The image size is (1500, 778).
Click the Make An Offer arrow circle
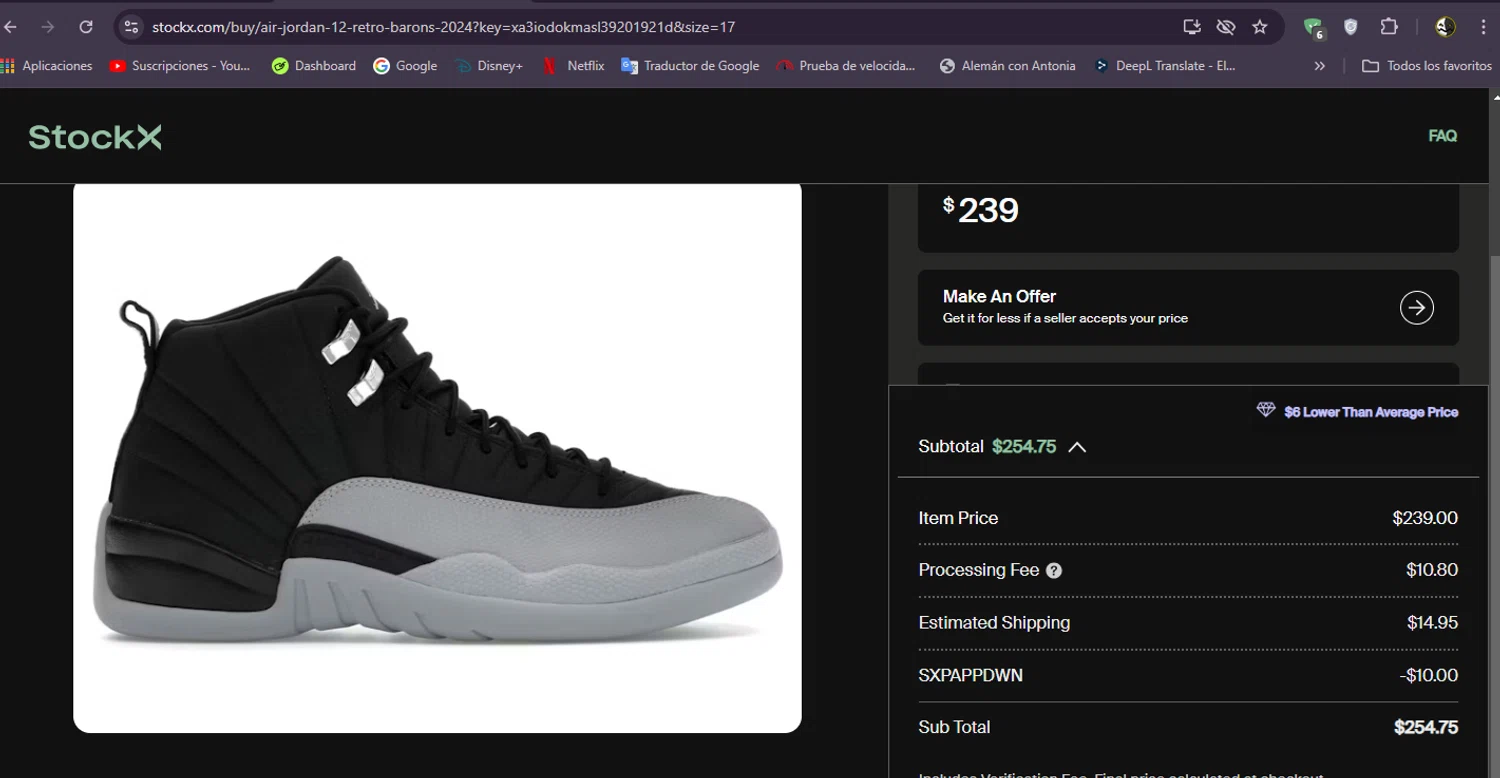click(1416, 307)
